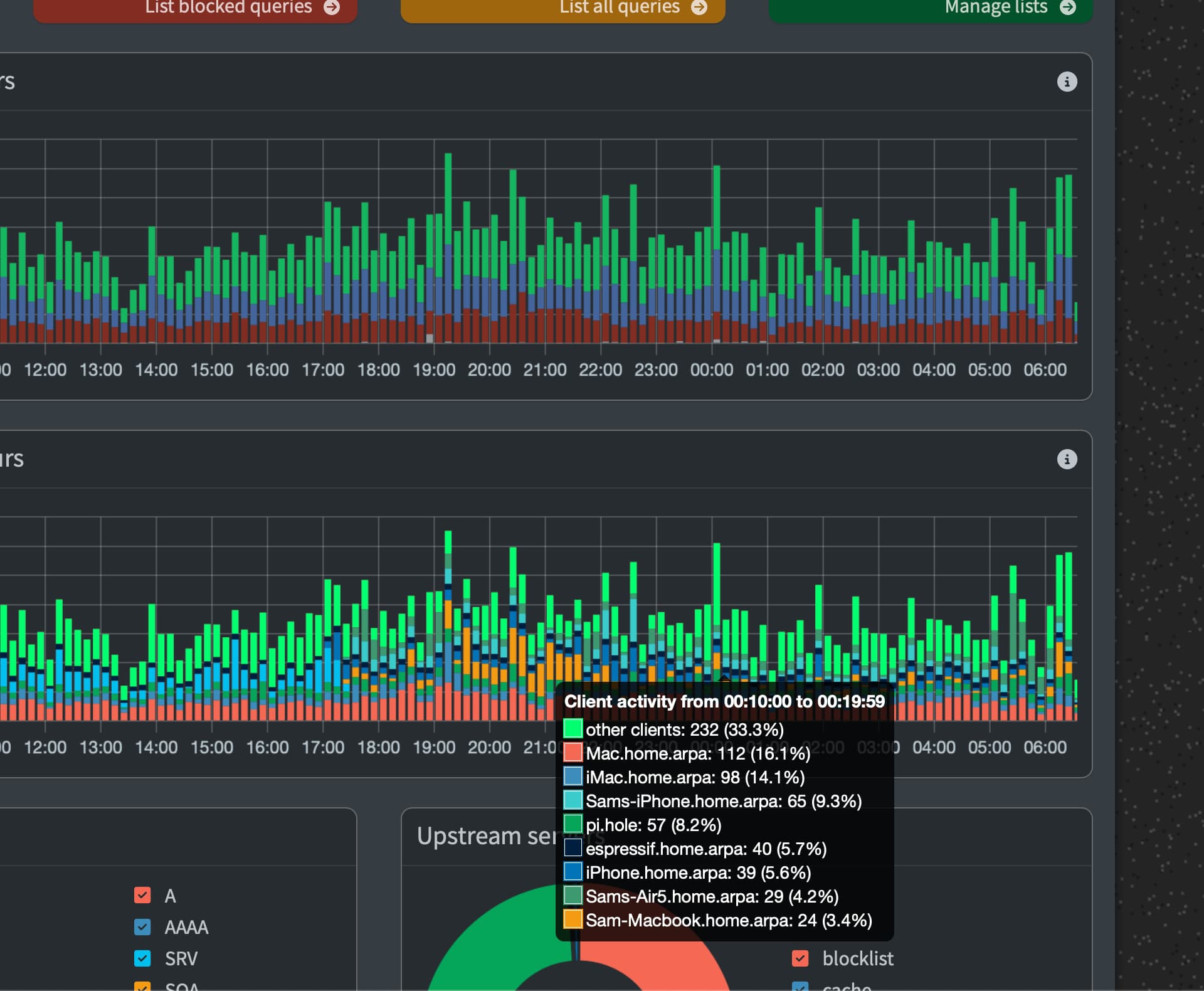Click the other clients green swatch in tooltip
This screenshot has height=991, width=1204.
[573, 729]
